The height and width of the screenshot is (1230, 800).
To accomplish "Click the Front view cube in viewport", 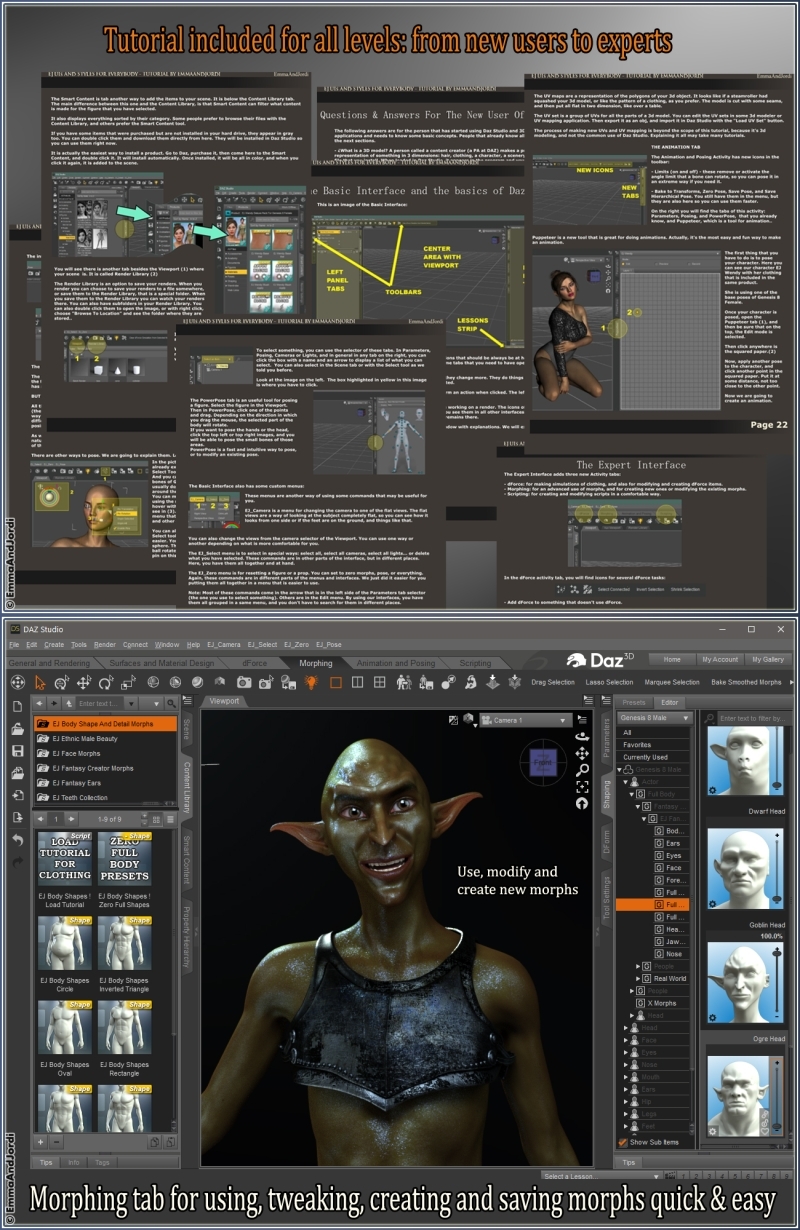I will (x=543, y=763).
